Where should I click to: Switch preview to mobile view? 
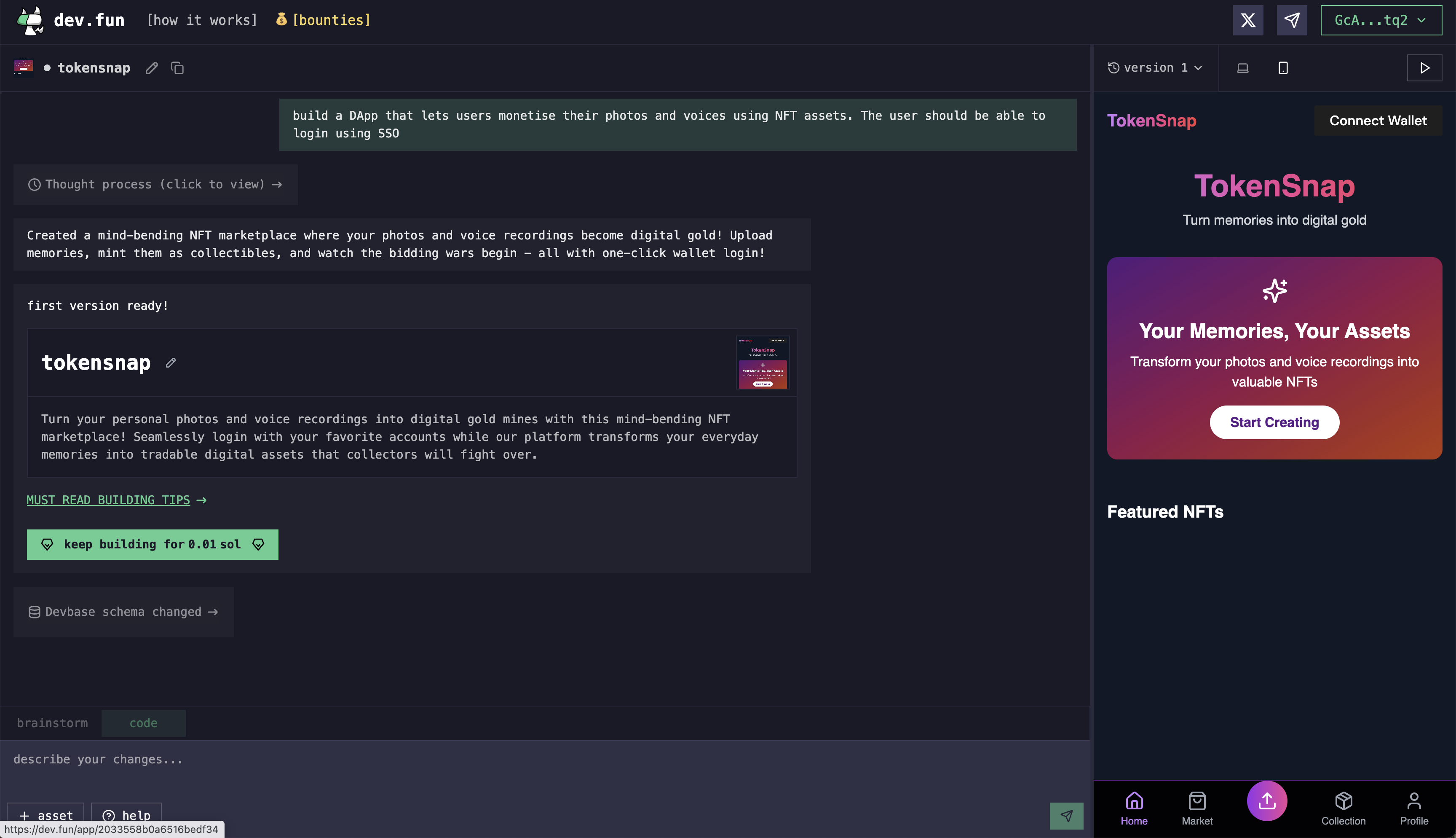(1283, 68)
